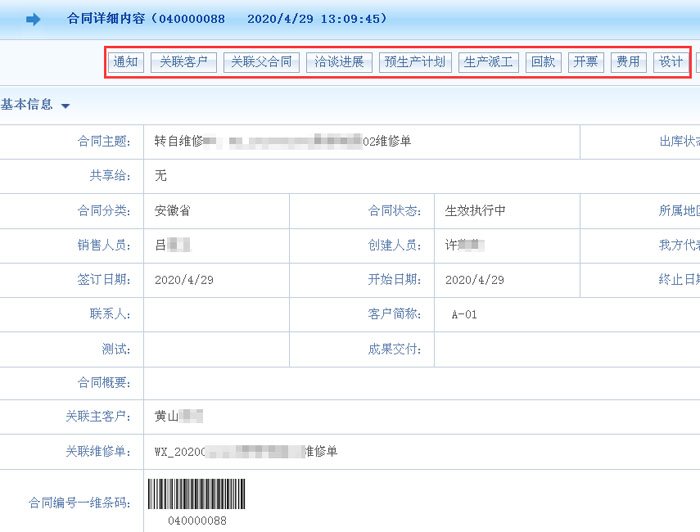The image size is (700, 532).
Task: Click the 设计 button
Action: [670, 62]
